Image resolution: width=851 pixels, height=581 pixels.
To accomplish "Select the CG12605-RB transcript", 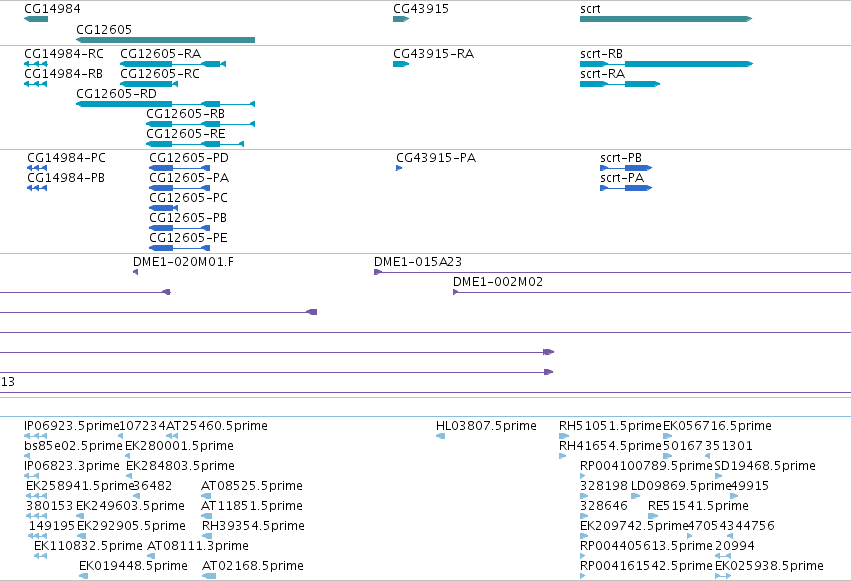I will click(200, 124).
